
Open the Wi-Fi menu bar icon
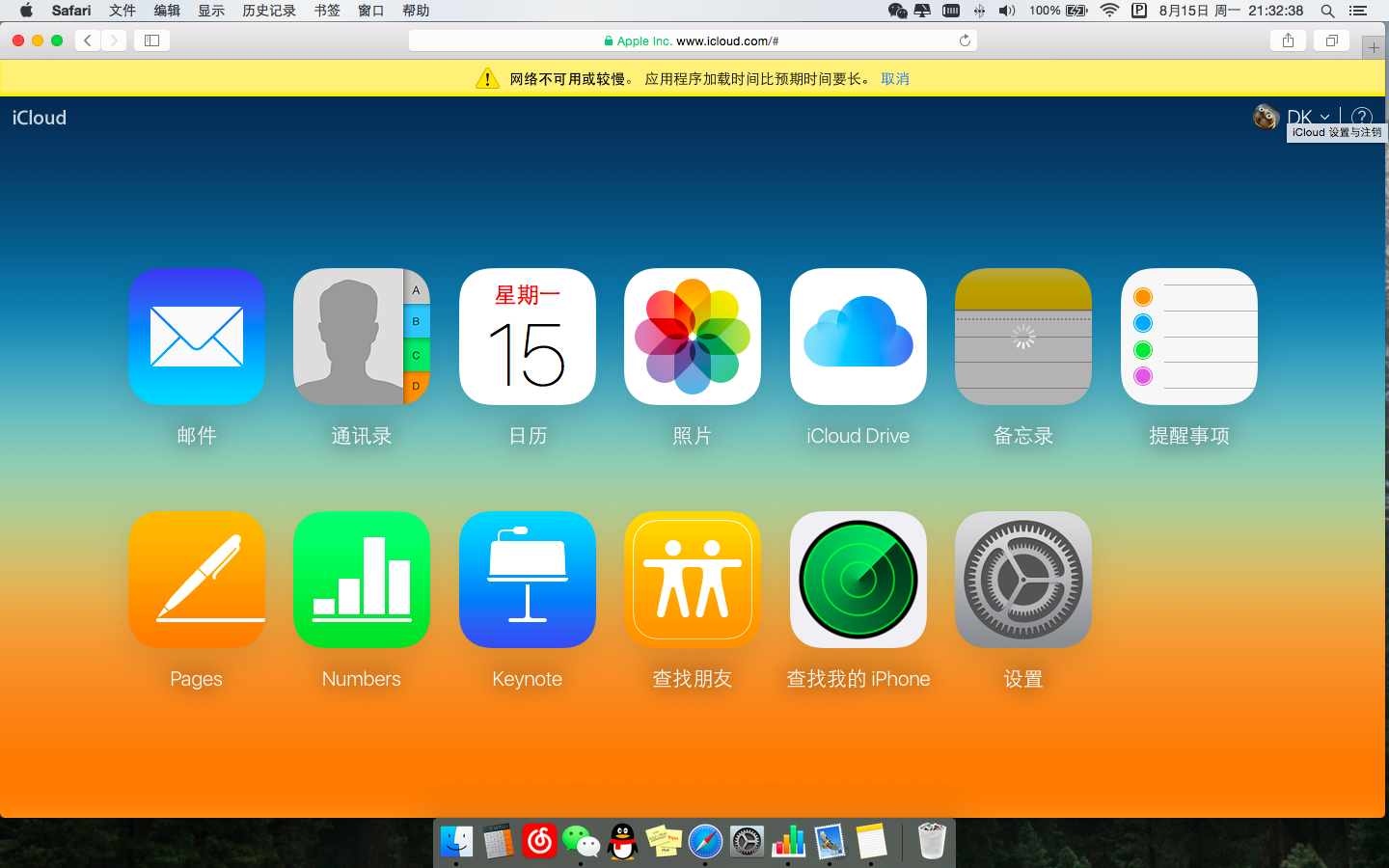point(1109,11)
